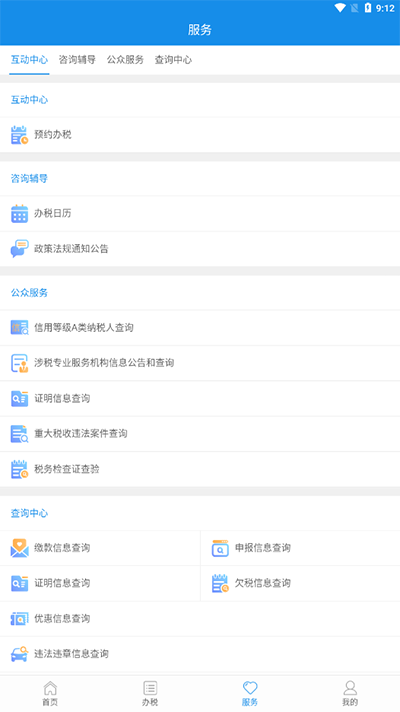The image size is (400, 712).
Task: Open 预约办税 entry text
Action: [53, 135]
